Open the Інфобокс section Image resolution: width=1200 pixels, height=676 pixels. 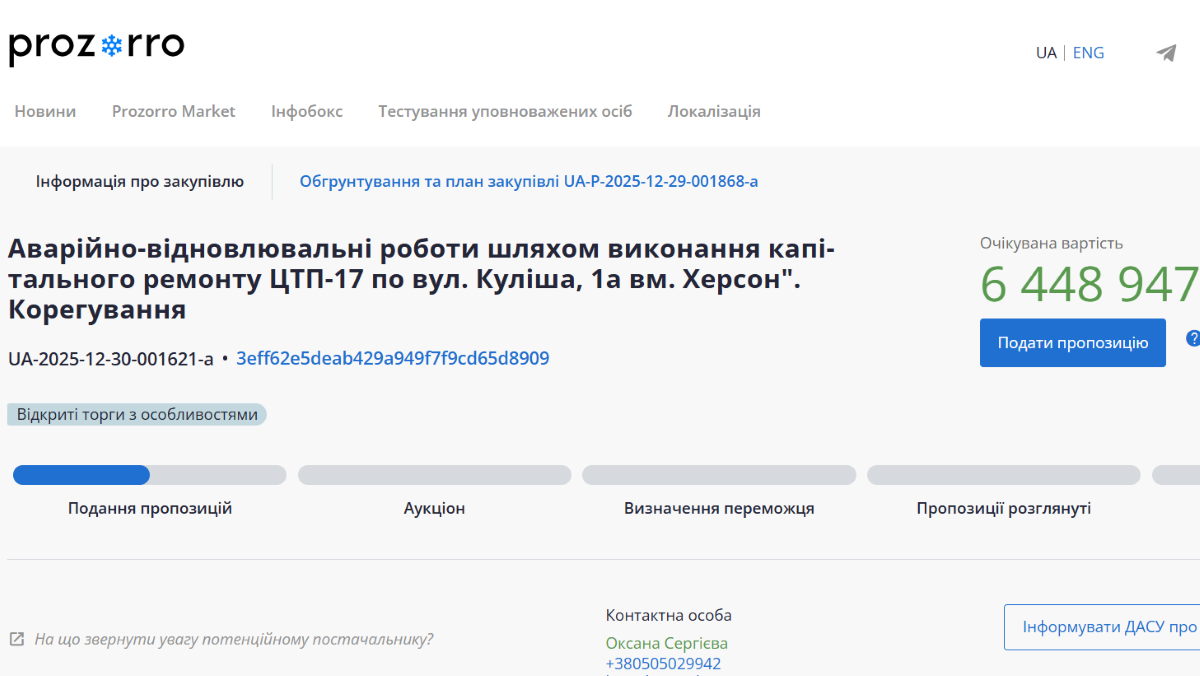(306, 111)
